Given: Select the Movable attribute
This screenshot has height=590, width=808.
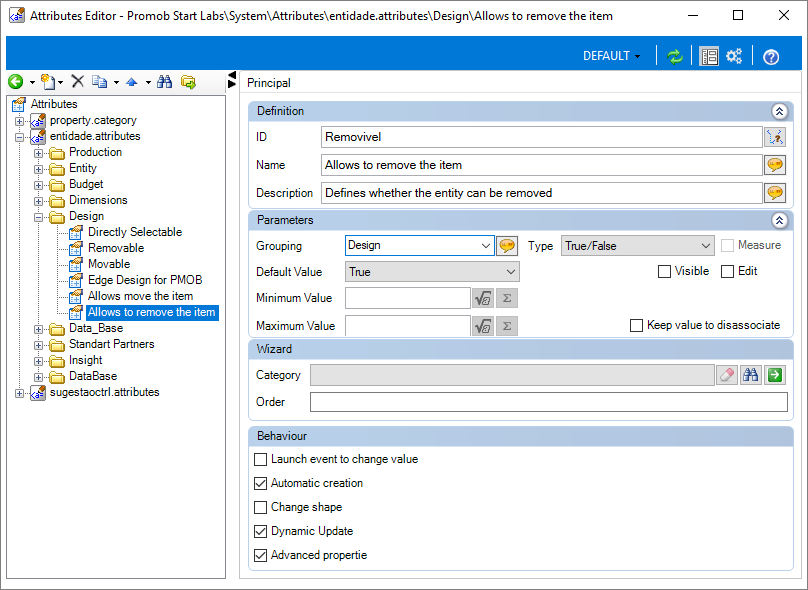Looking at the screenshot, I should point(109,264).
